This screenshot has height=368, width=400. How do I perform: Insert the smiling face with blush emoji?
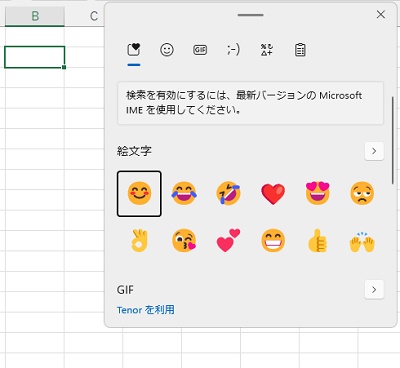139,194
